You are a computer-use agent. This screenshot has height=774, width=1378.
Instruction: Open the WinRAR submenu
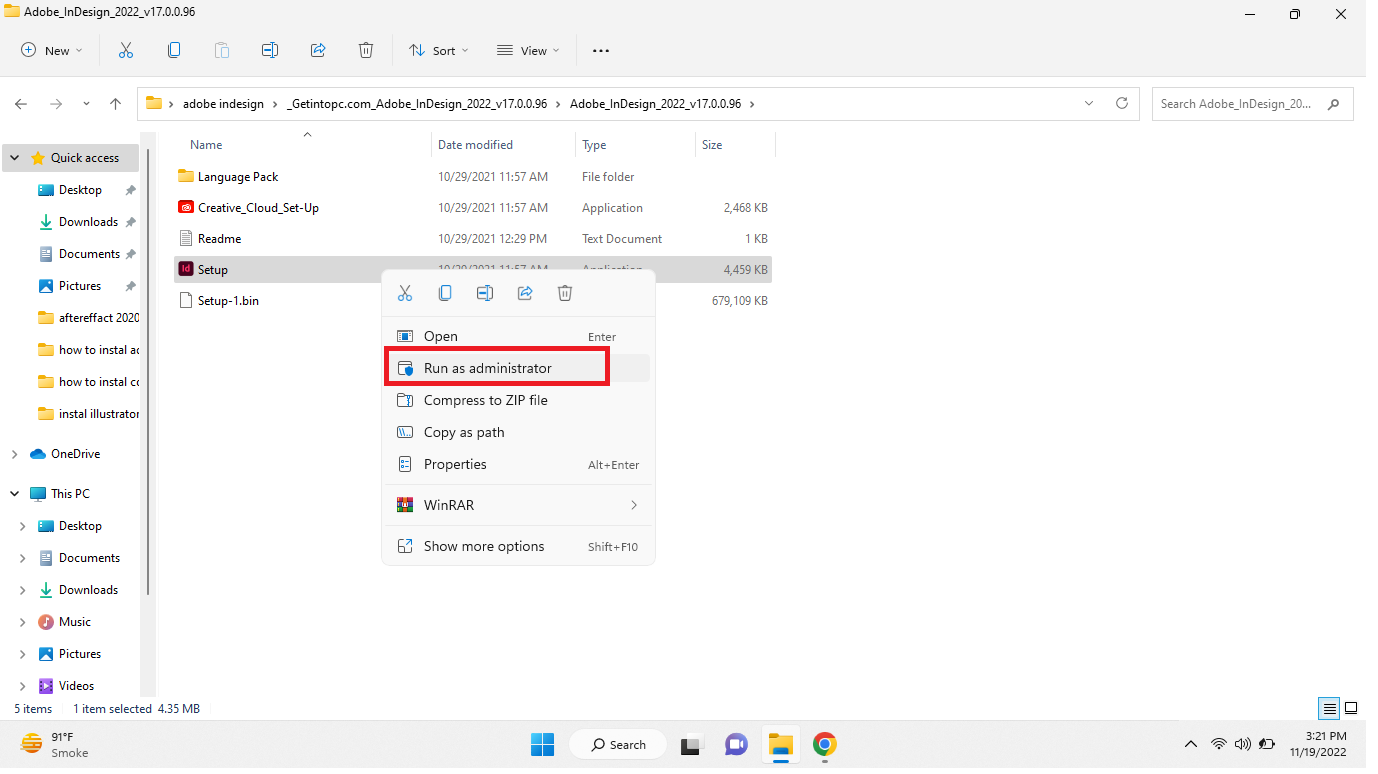(518, 505)
